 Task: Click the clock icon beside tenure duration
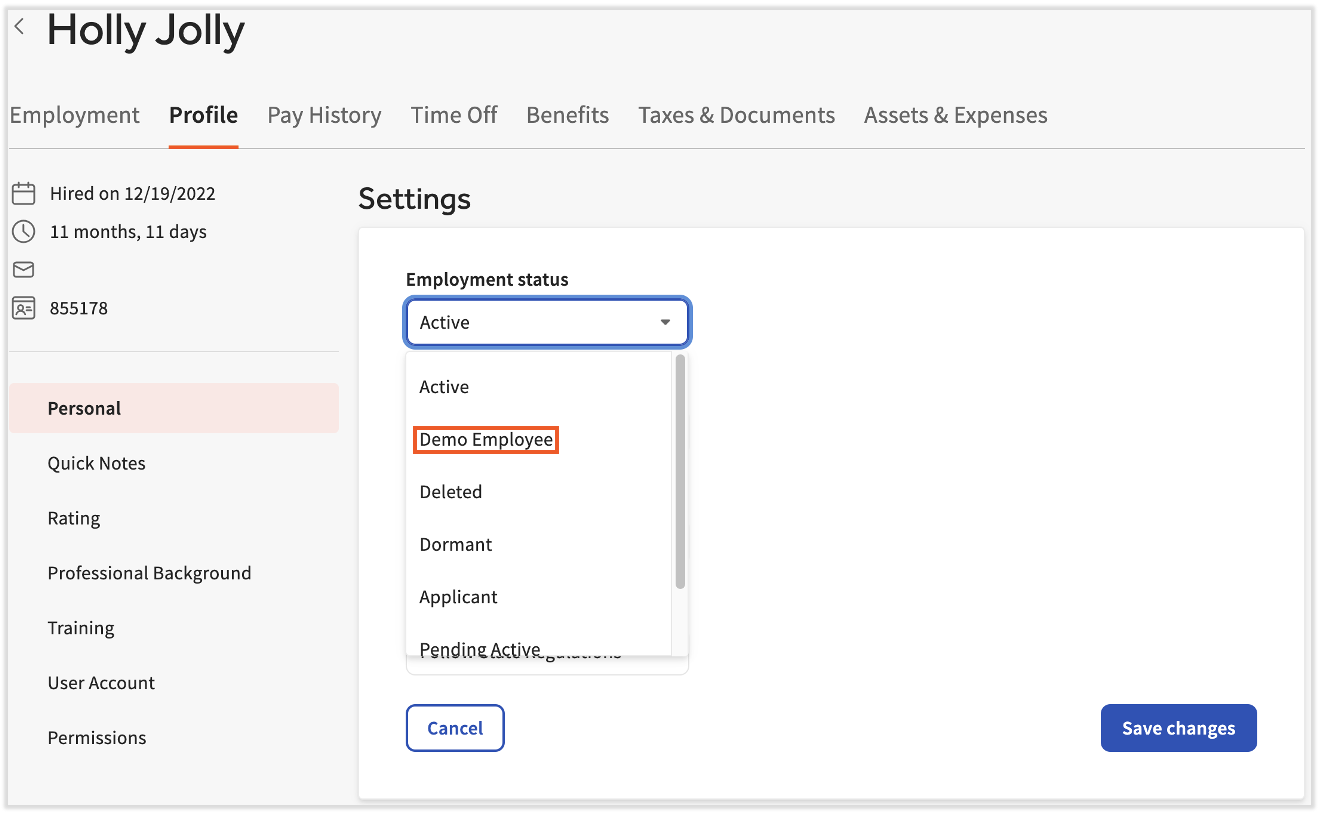(23, 232)
